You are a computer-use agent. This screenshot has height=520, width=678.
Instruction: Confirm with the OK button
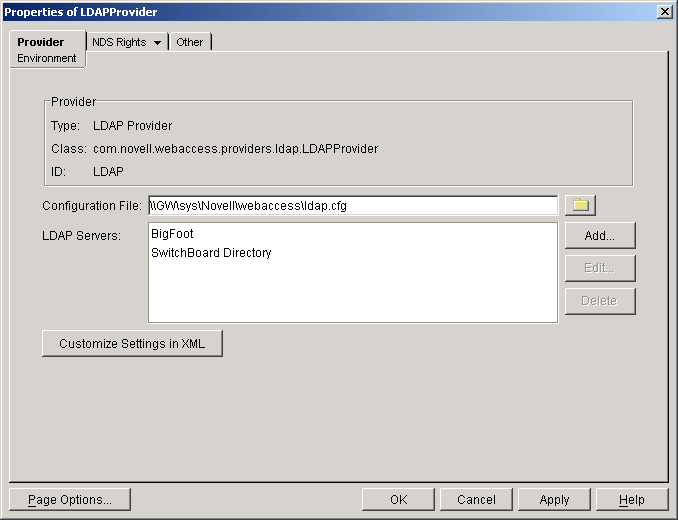398,499
